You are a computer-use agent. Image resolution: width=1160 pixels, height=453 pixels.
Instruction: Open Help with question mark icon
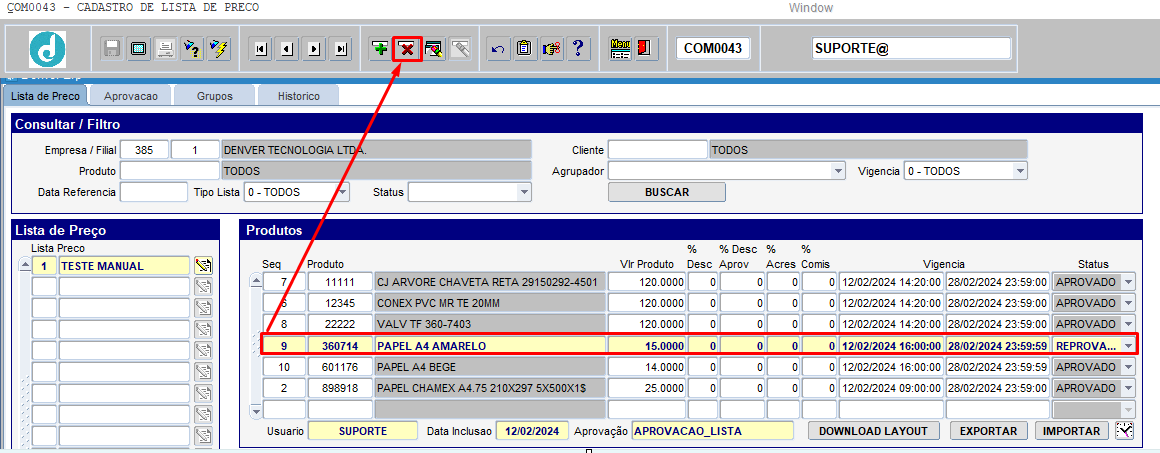[x=577, y=49]
